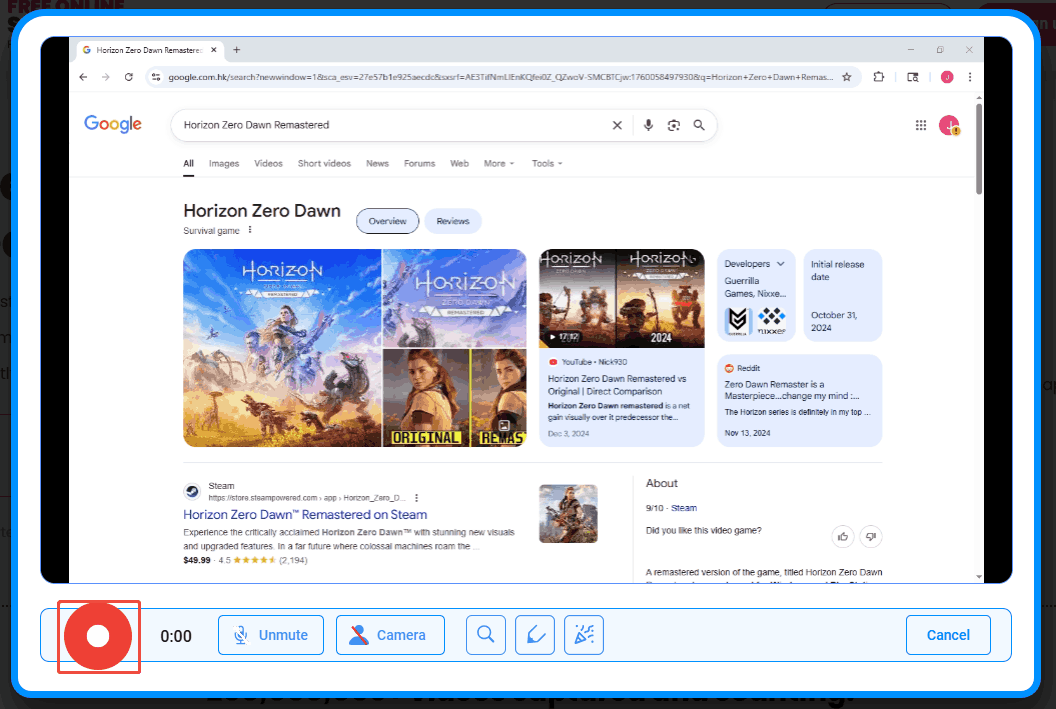This screenshot has width=1056, height=709.
Task: Switch to the Short videos tab
Action: pos(324,164)
